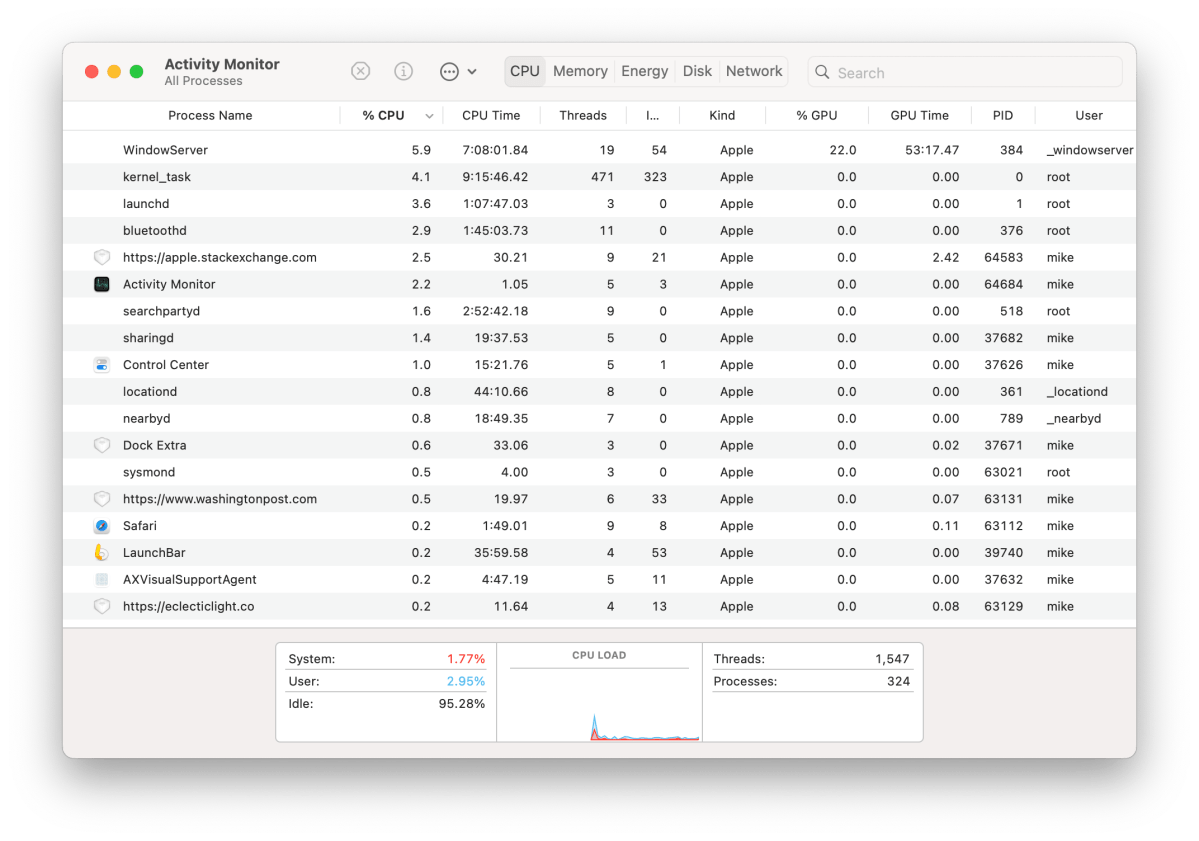Image resolution: width=1199 pixels, height=841 pixels.
Task: Select the Disk tab
Action: pos(697,71)
